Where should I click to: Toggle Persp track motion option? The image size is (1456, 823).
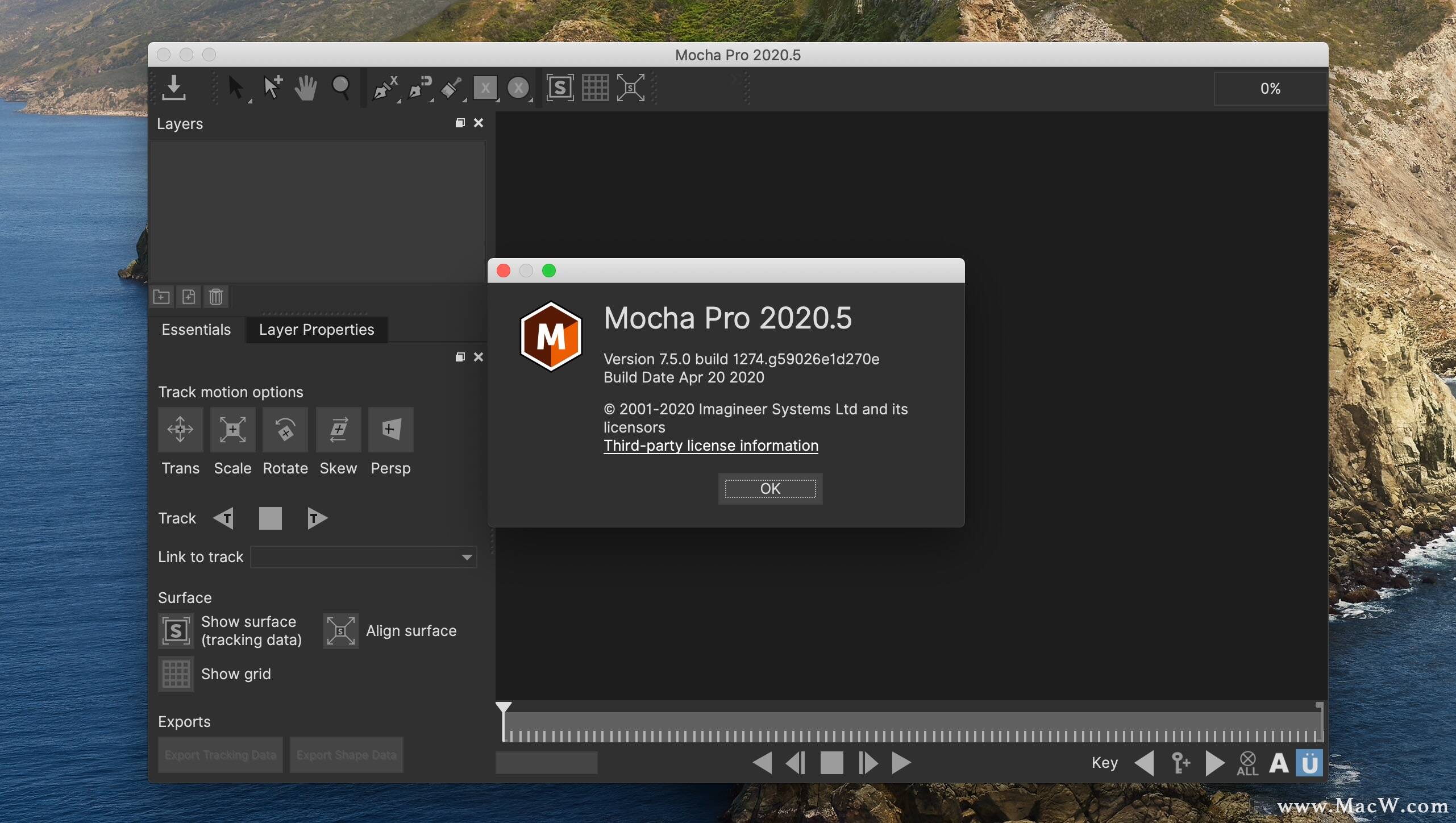pyautogui.click(x=390, y=430)
